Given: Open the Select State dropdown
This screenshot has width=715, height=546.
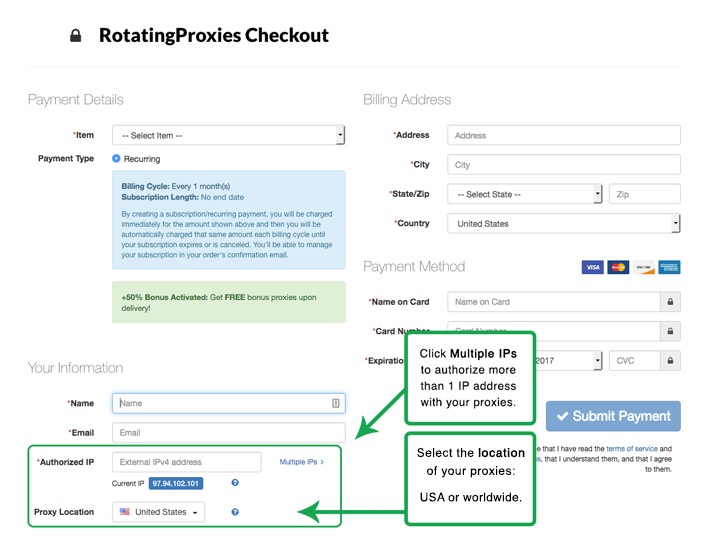Looking at the screenshot, I should 524,194.
